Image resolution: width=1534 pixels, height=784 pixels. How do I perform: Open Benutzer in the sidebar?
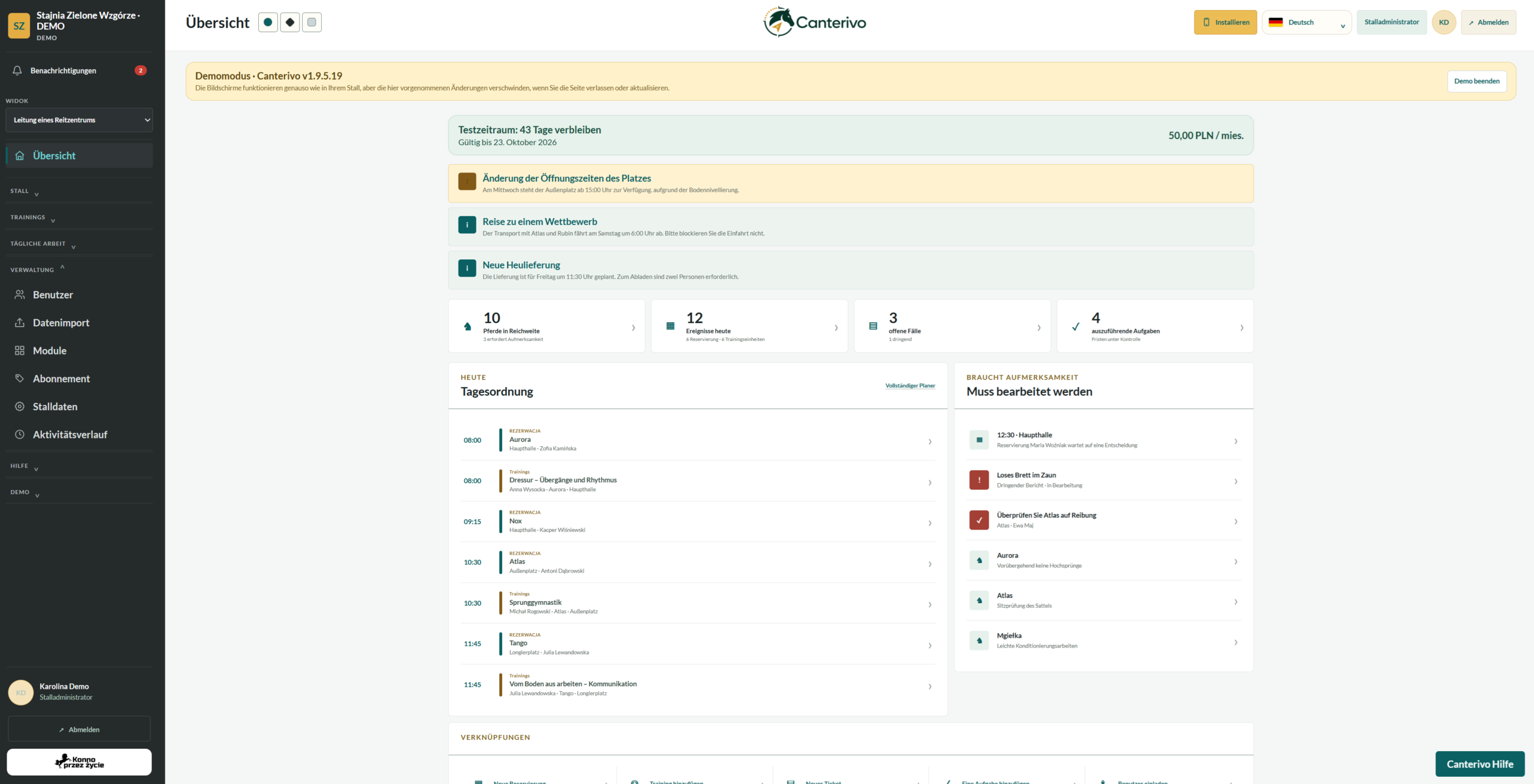pos(79,295)
